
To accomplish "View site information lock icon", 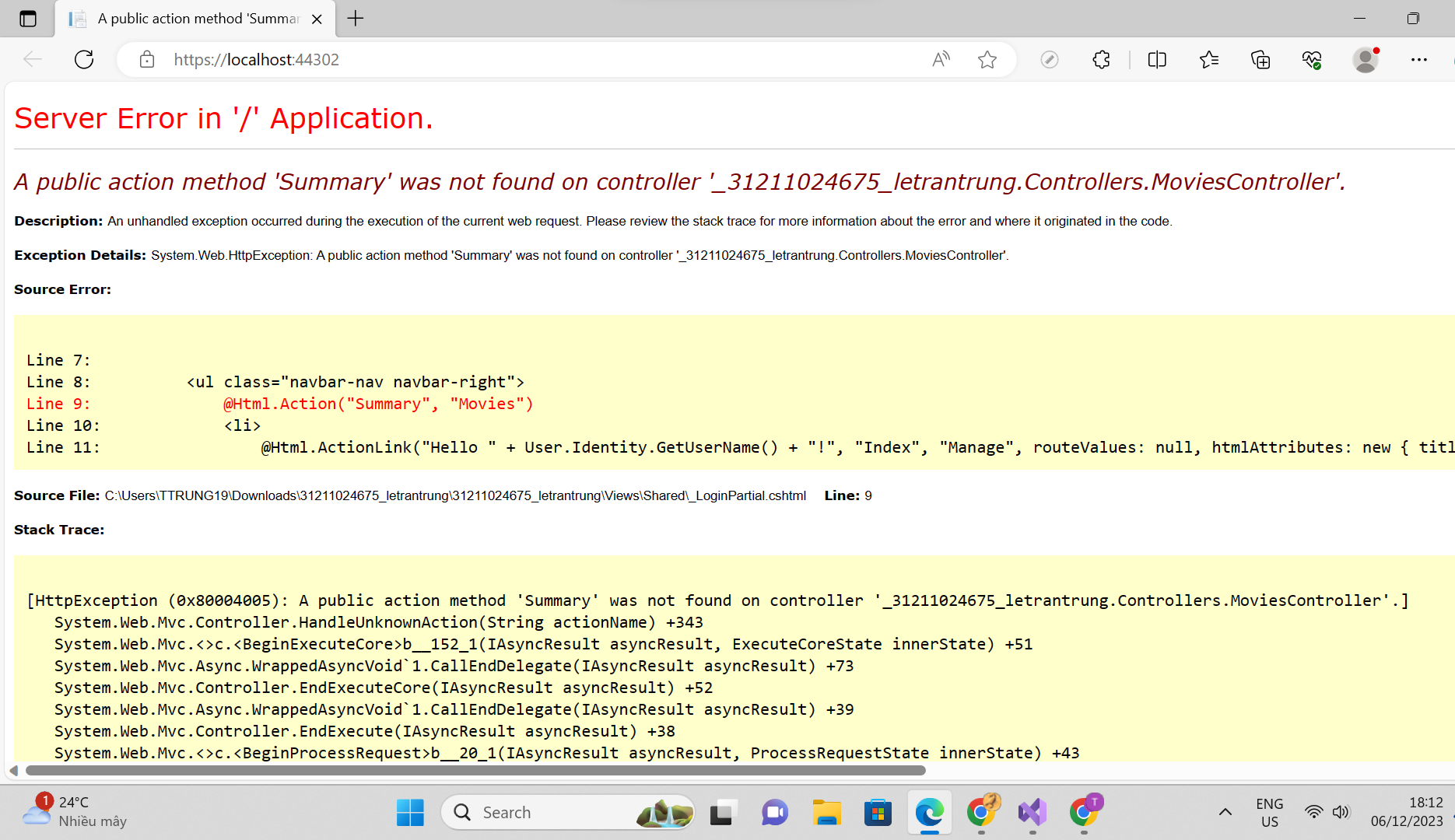I will click(147, 60).
